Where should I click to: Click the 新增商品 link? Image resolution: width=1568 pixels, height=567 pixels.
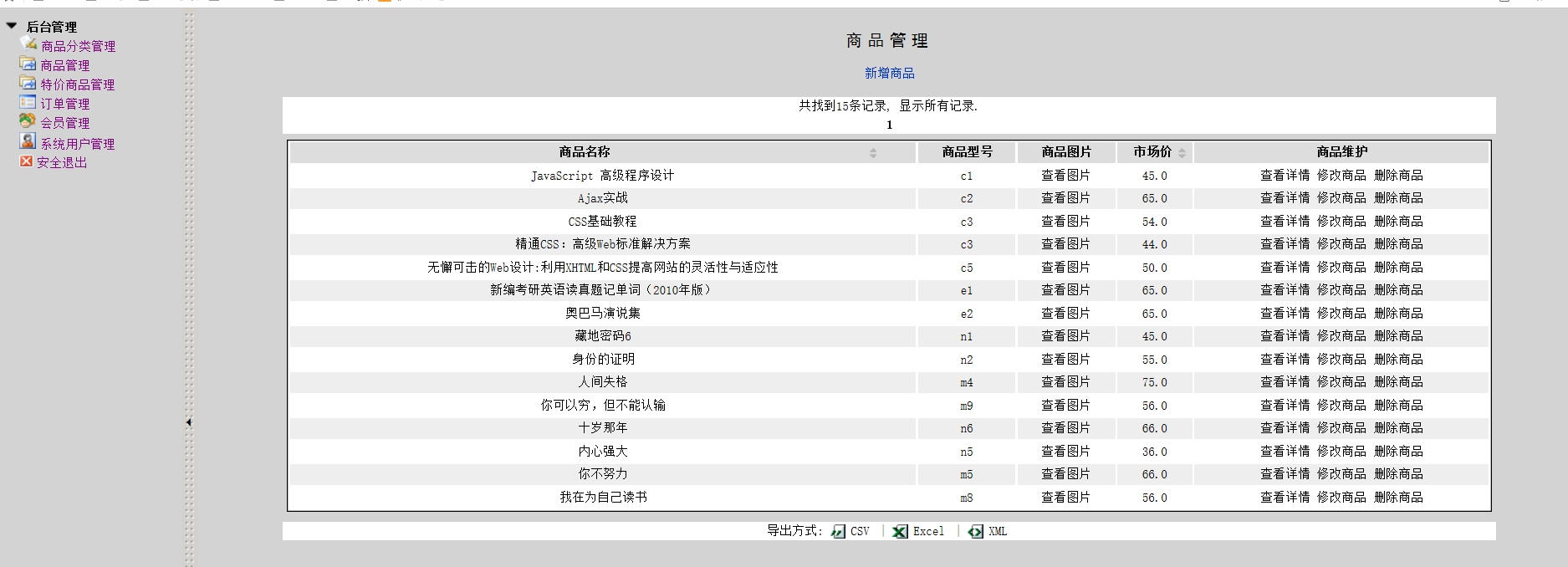point(889,74)
